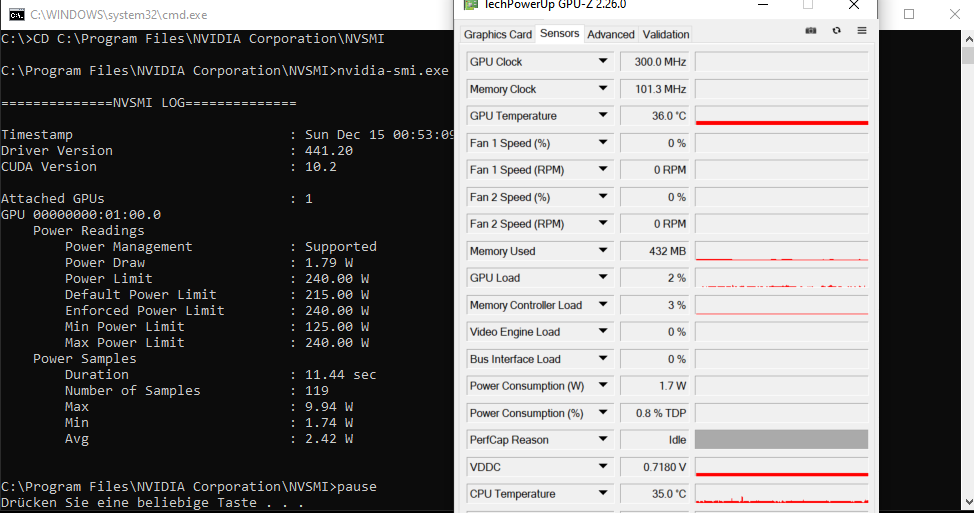Click the GPU Load value 2 %
The image size is (974, 513).
(x=655, y=278)
